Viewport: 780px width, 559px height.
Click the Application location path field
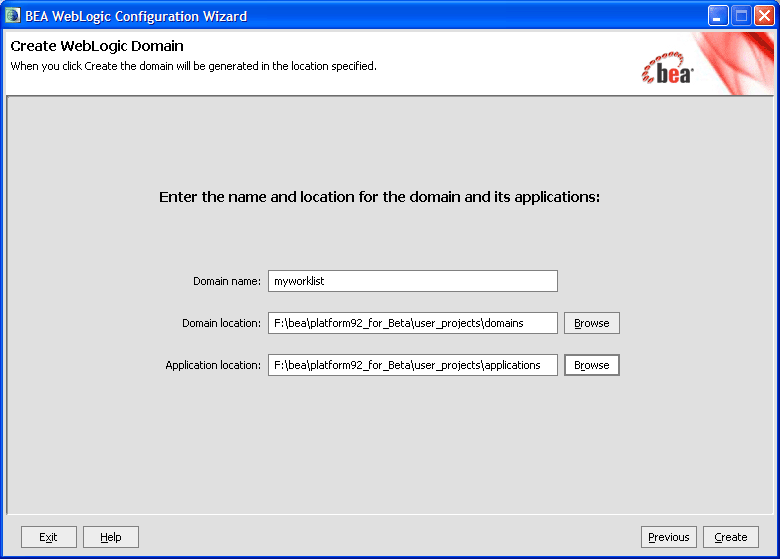(x=412, y=365)
